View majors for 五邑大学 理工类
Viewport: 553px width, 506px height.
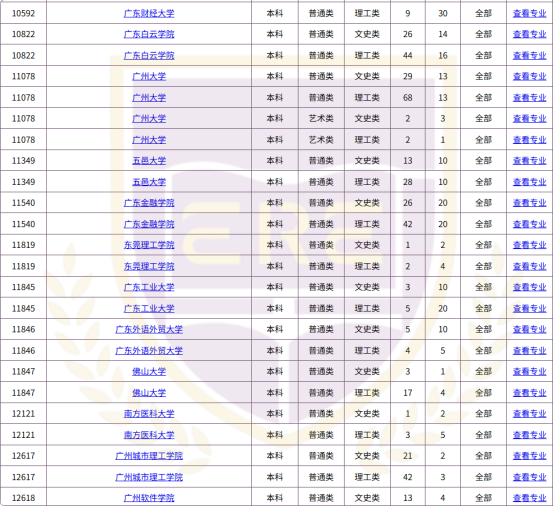tap(529, 182)
